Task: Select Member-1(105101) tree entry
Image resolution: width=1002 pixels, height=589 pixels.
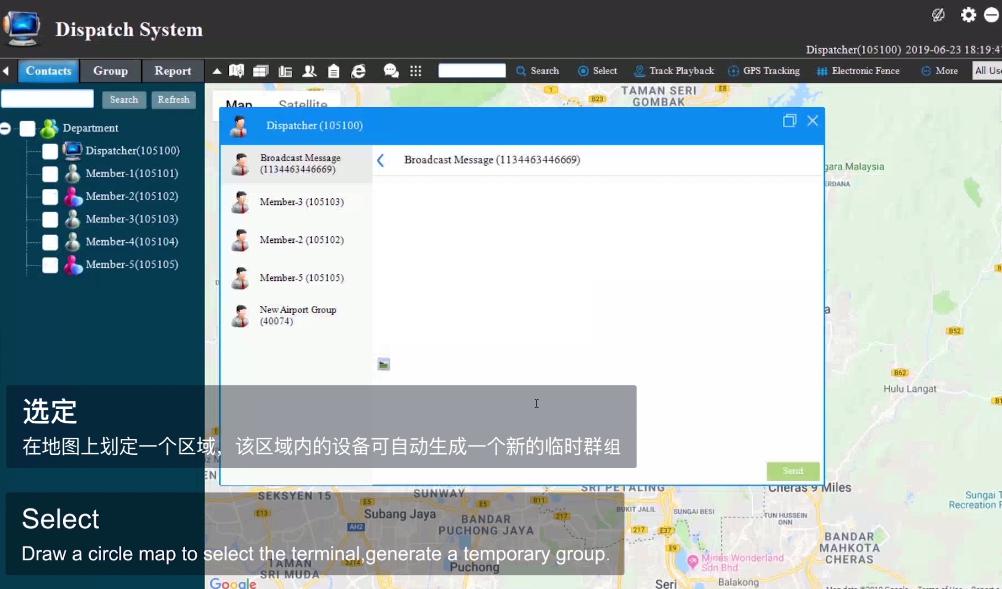Action: pos(132,173)
